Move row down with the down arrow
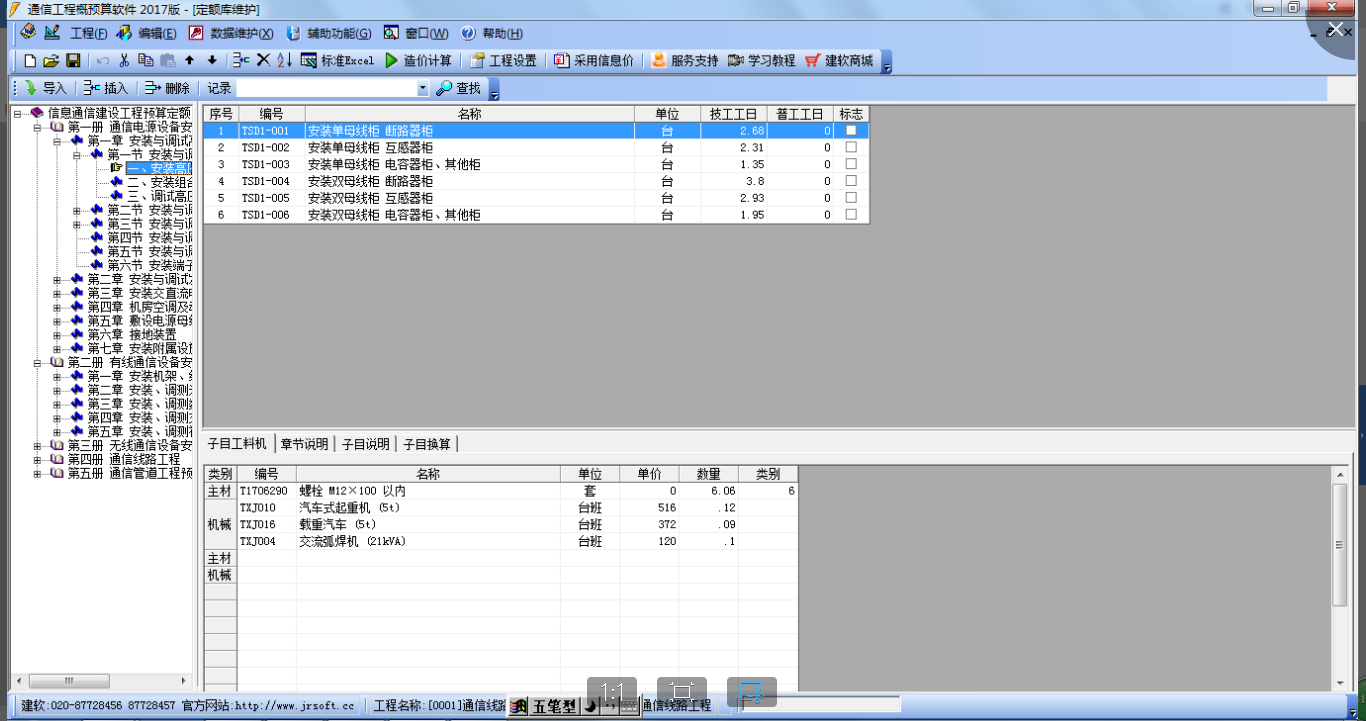The height and width of the screenshot is (721, 1366). (211, 61)
